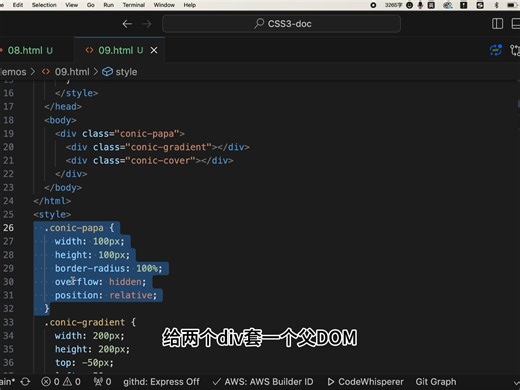Click the conic-papa div tag on line 19
Viewport: 520px width, 390px height.
(120, 133)
